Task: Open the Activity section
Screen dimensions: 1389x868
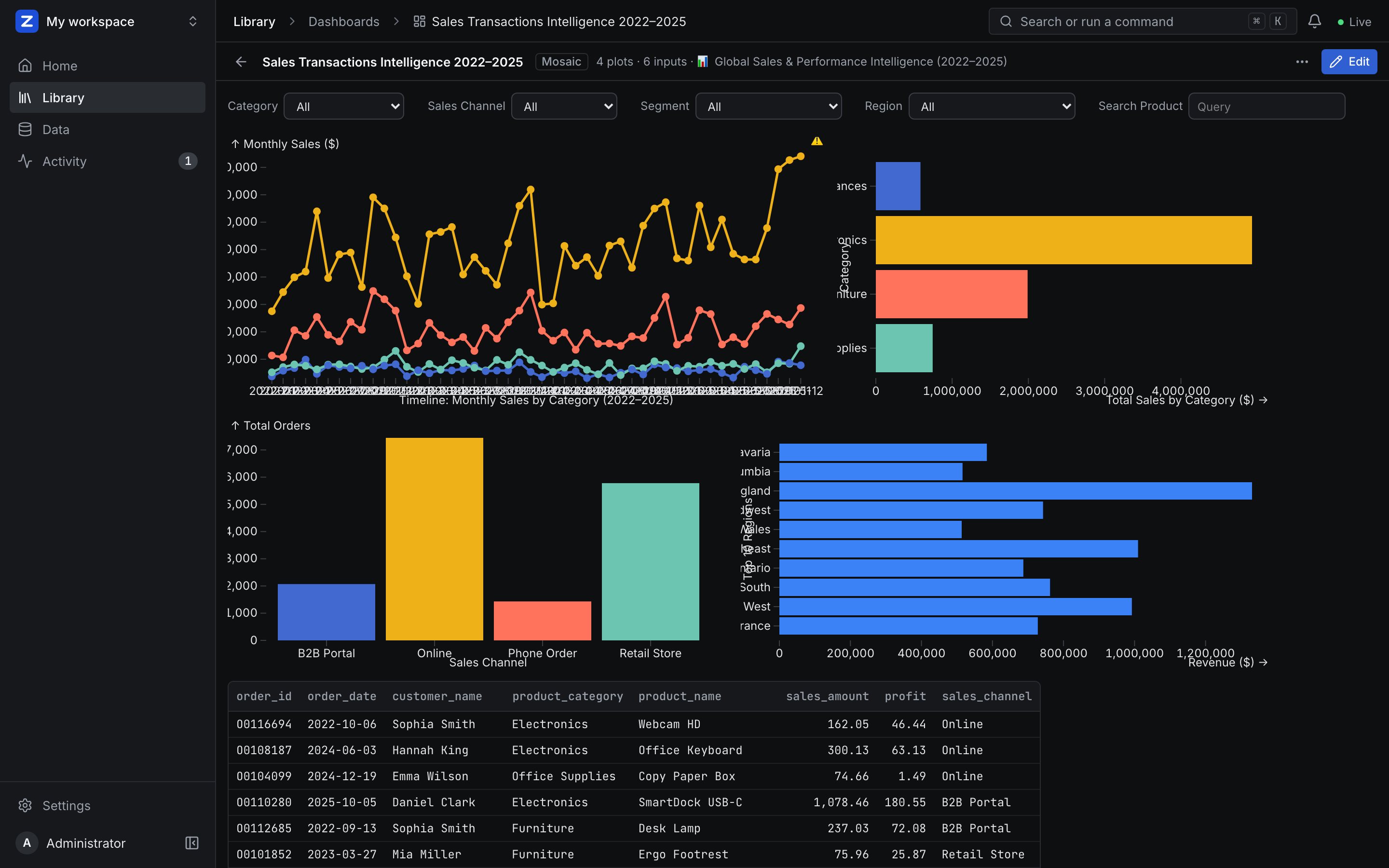Action: click(x=108, y=162)
